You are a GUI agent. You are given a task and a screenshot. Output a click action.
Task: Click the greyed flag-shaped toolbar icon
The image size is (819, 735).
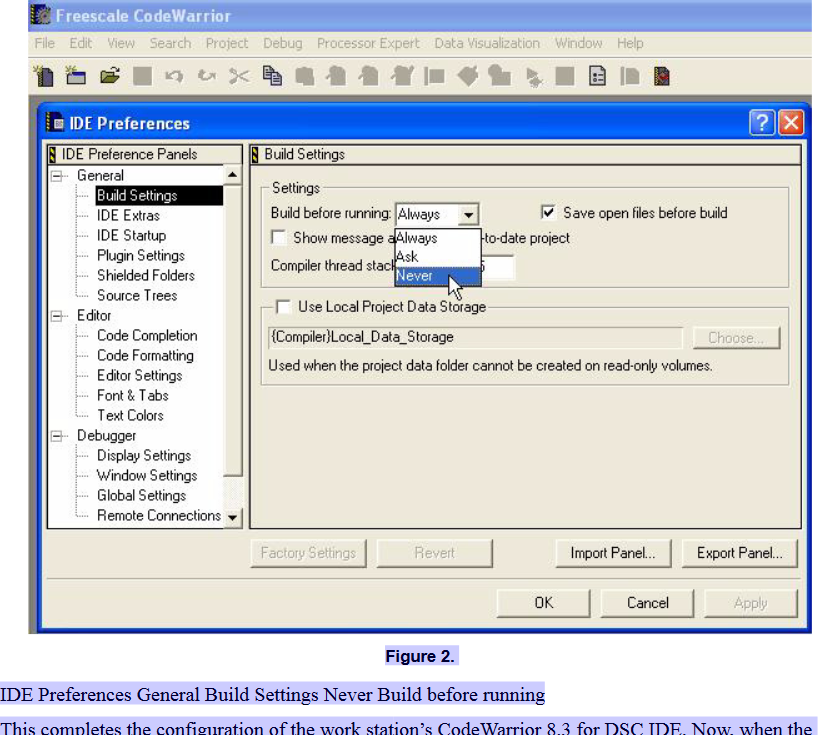tap(435, 76)
